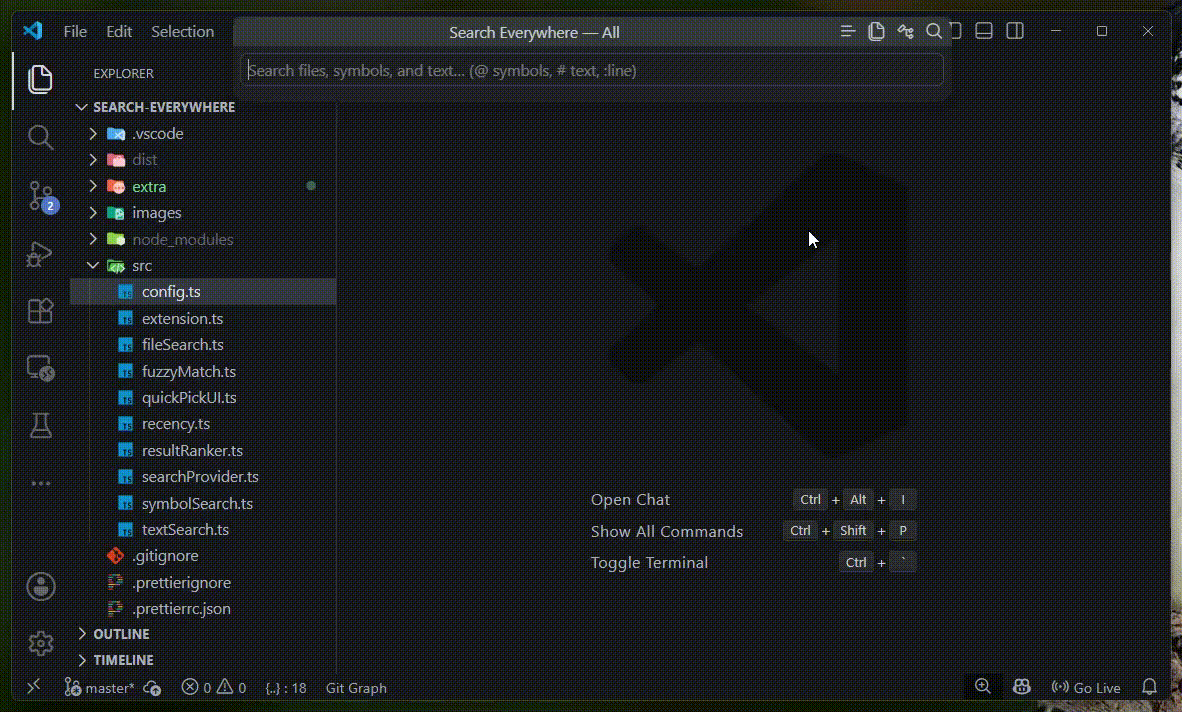Toggle the secondary side bar layout
Viewport: 1182px width, 712px height.
click(1015, 31)
